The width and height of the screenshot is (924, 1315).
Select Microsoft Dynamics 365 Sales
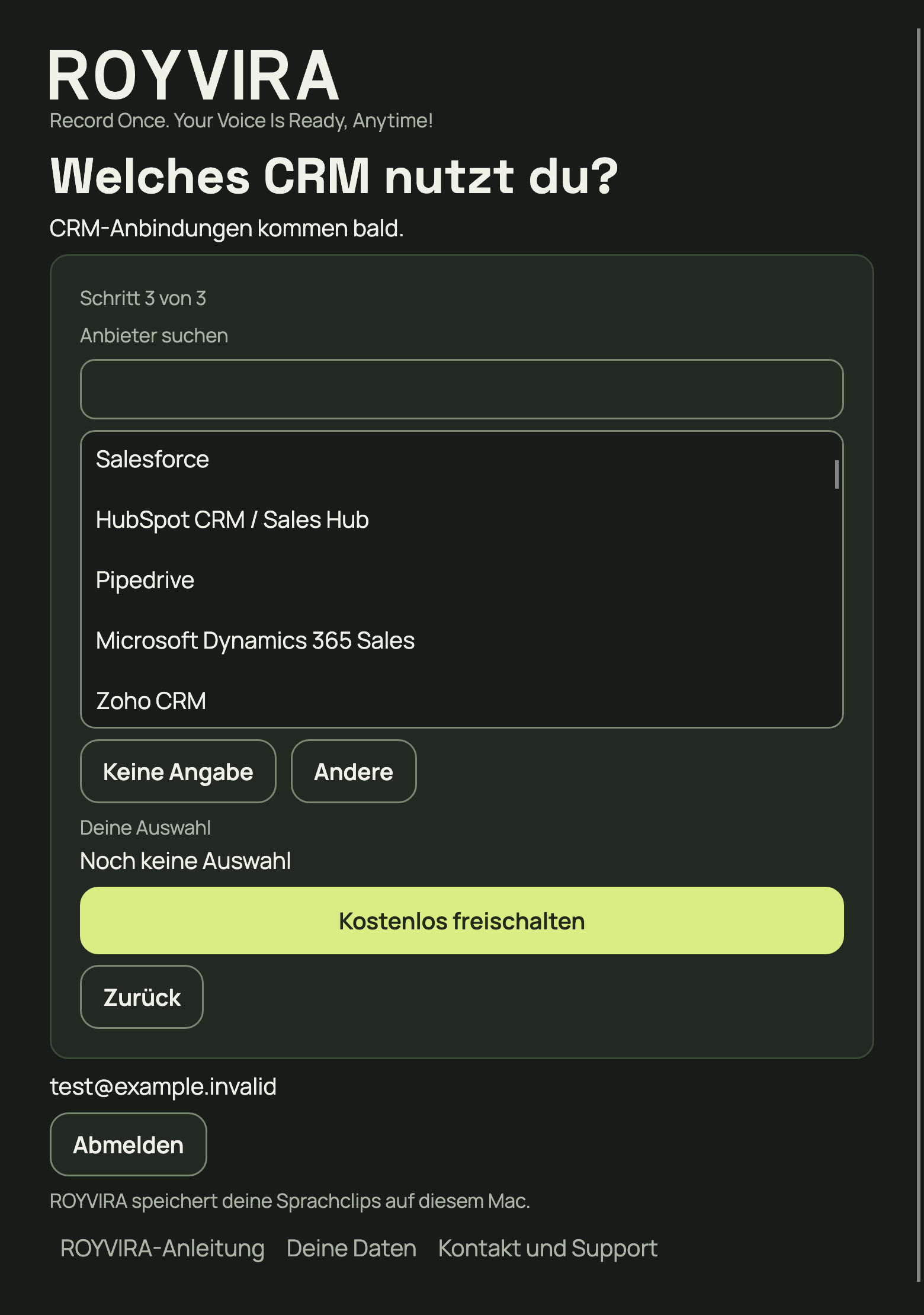point(461,641)
